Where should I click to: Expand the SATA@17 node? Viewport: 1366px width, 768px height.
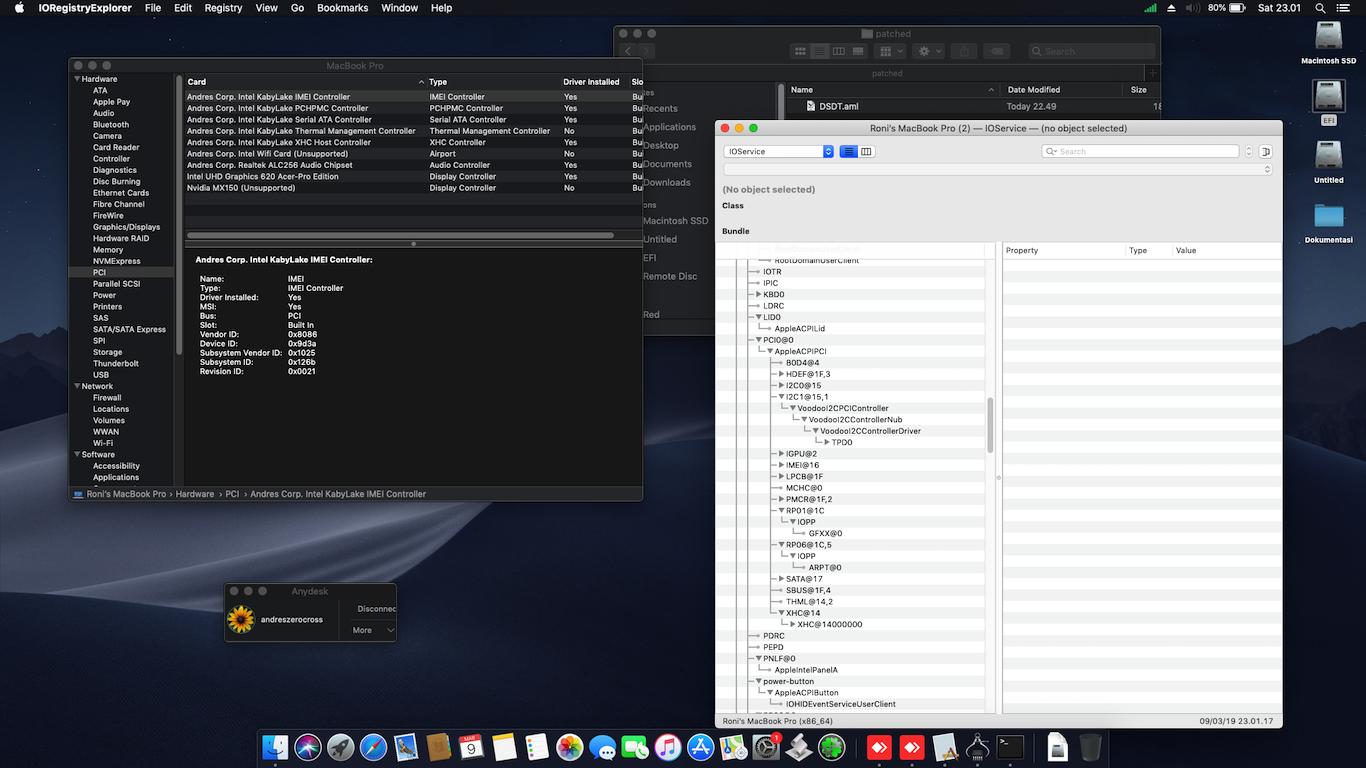(782, 579)
